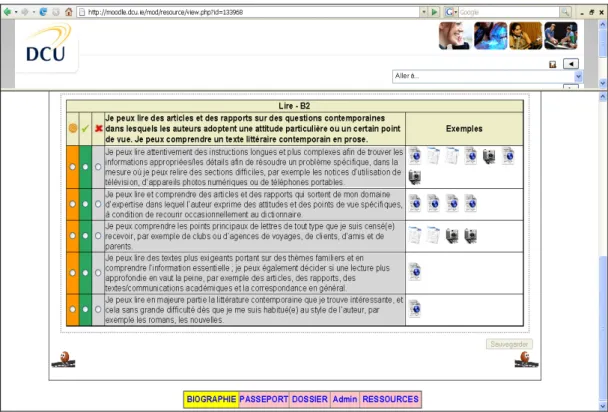Select green radio for the textes plus exigeants row
The height and width of the screenshot is (412, 608).
(x=85, y=273)
